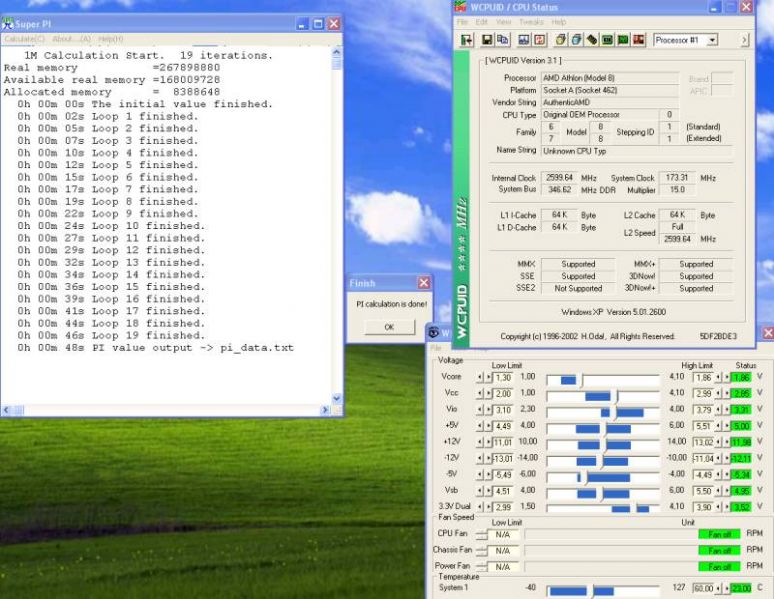
Task: Click the black chip icon in WCPUID toolbar
Action: click(x=592, y=40)
